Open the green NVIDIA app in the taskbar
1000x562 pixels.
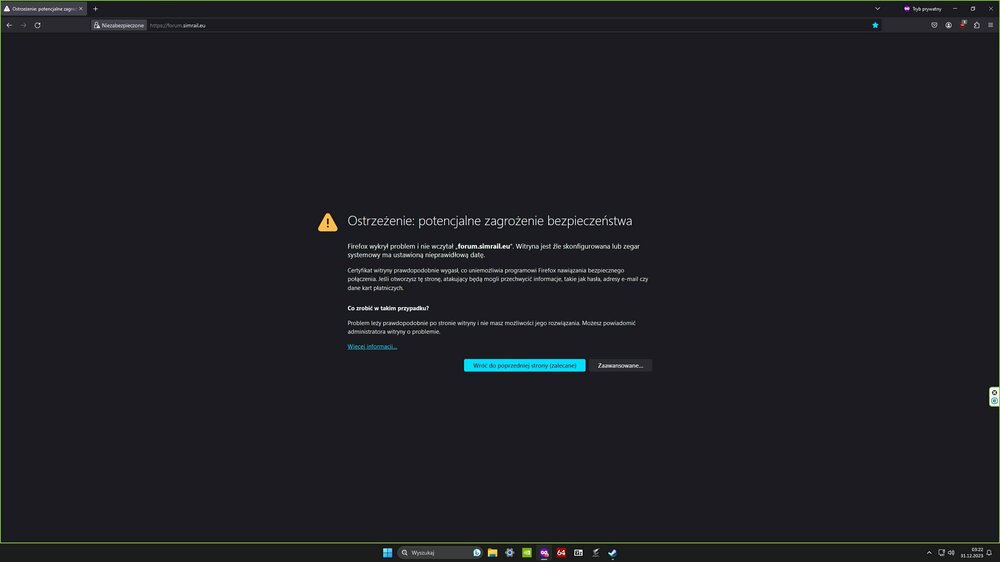(x=527, y=552)
